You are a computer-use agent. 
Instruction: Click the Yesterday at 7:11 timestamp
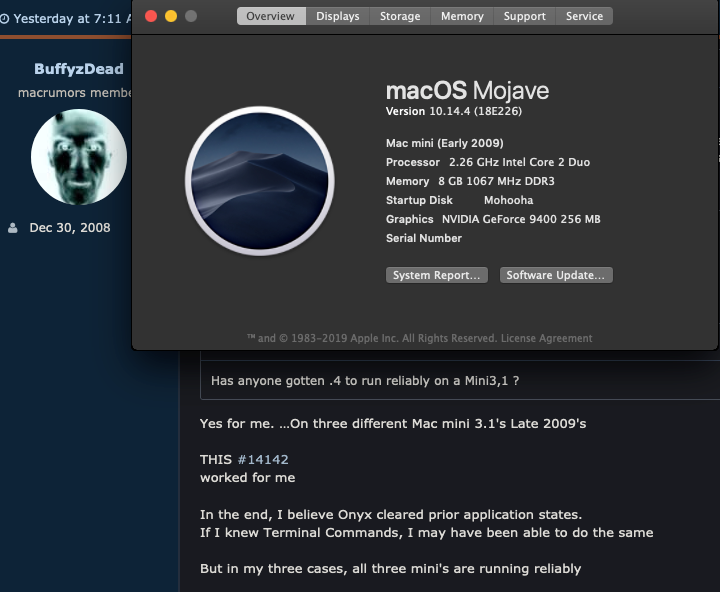(72, 19)
